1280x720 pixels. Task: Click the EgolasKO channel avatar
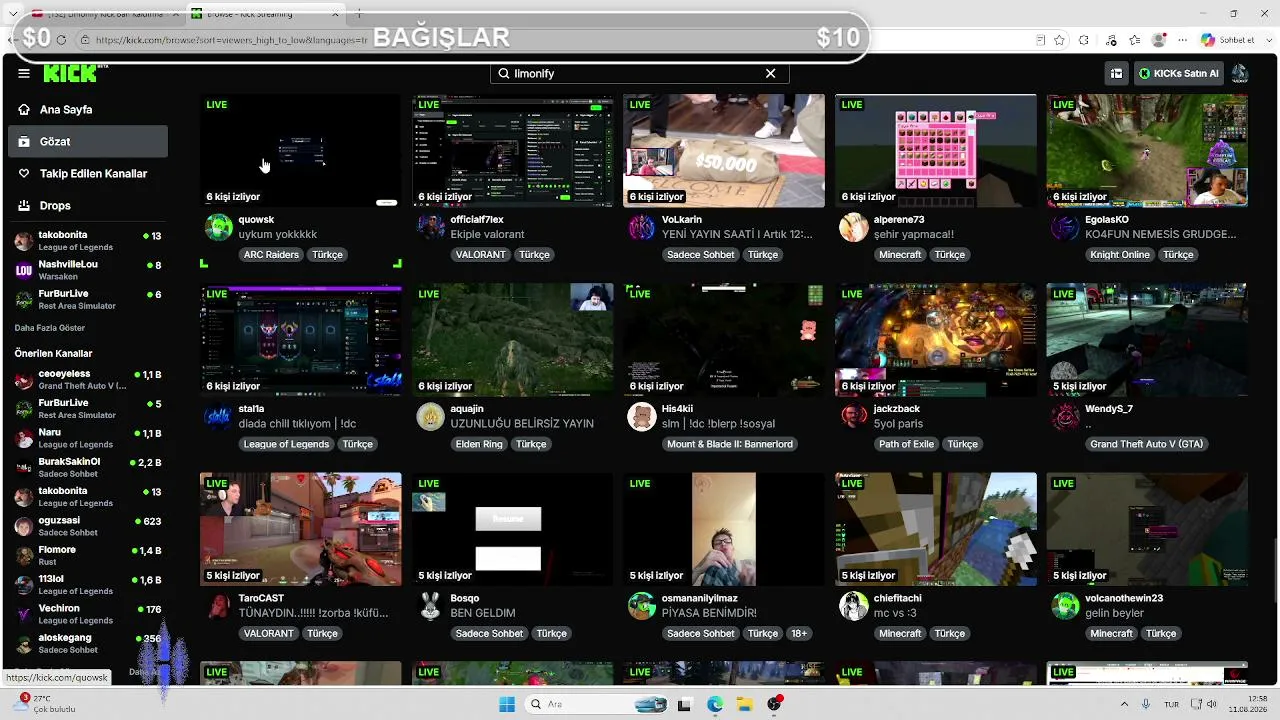pos(1065,227)
